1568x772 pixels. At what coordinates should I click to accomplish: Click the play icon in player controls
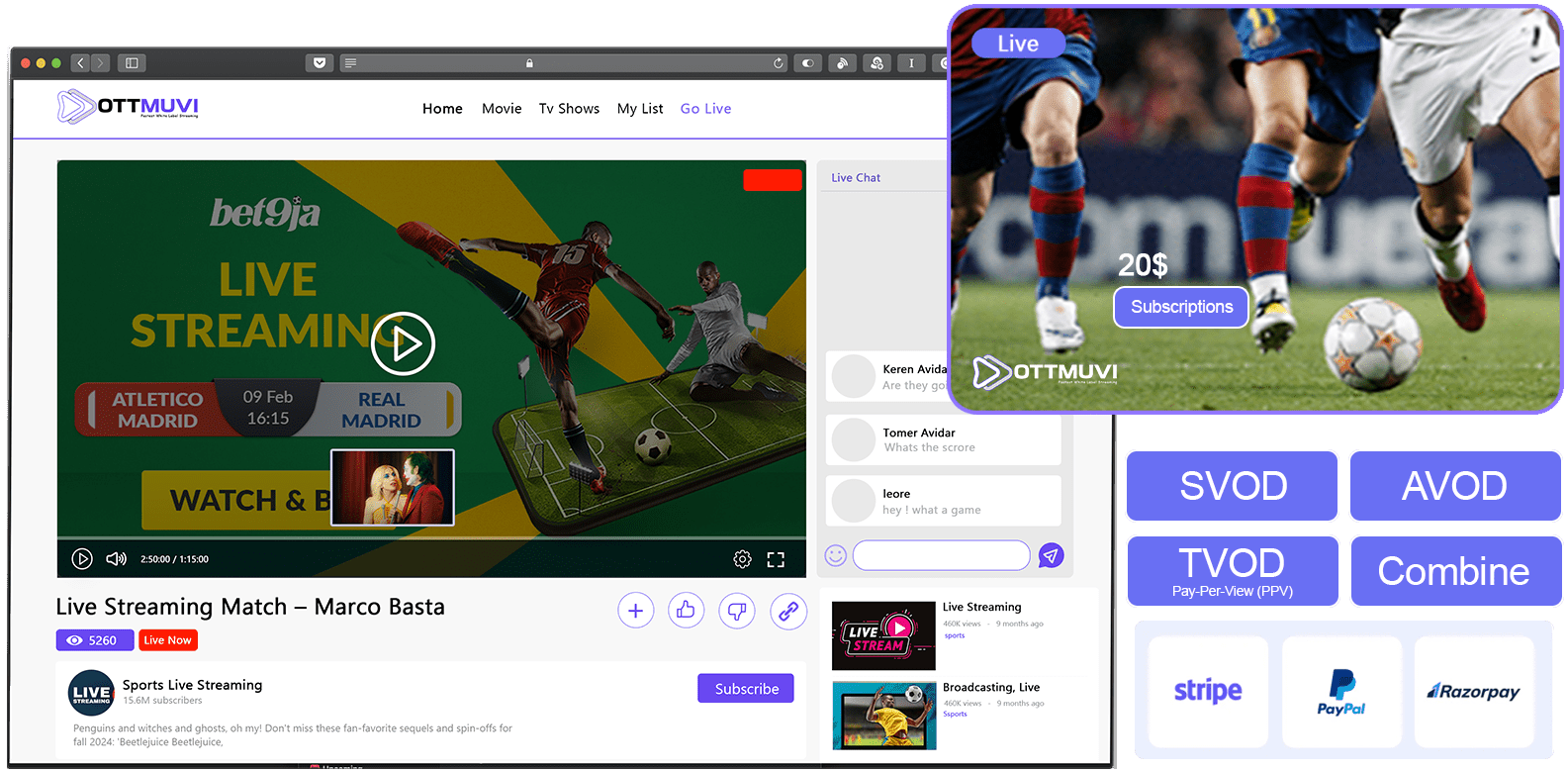click(x=82, y=559)
